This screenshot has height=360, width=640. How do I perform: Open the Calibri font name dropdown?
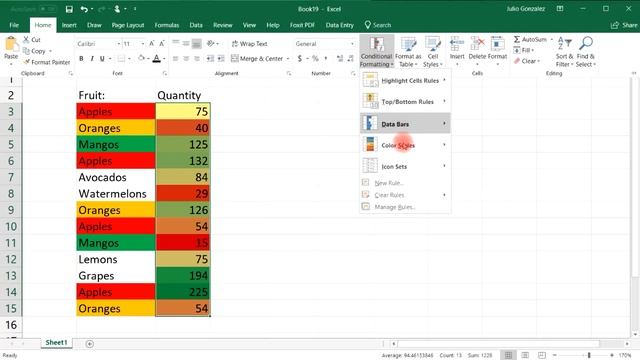point(118,44)
